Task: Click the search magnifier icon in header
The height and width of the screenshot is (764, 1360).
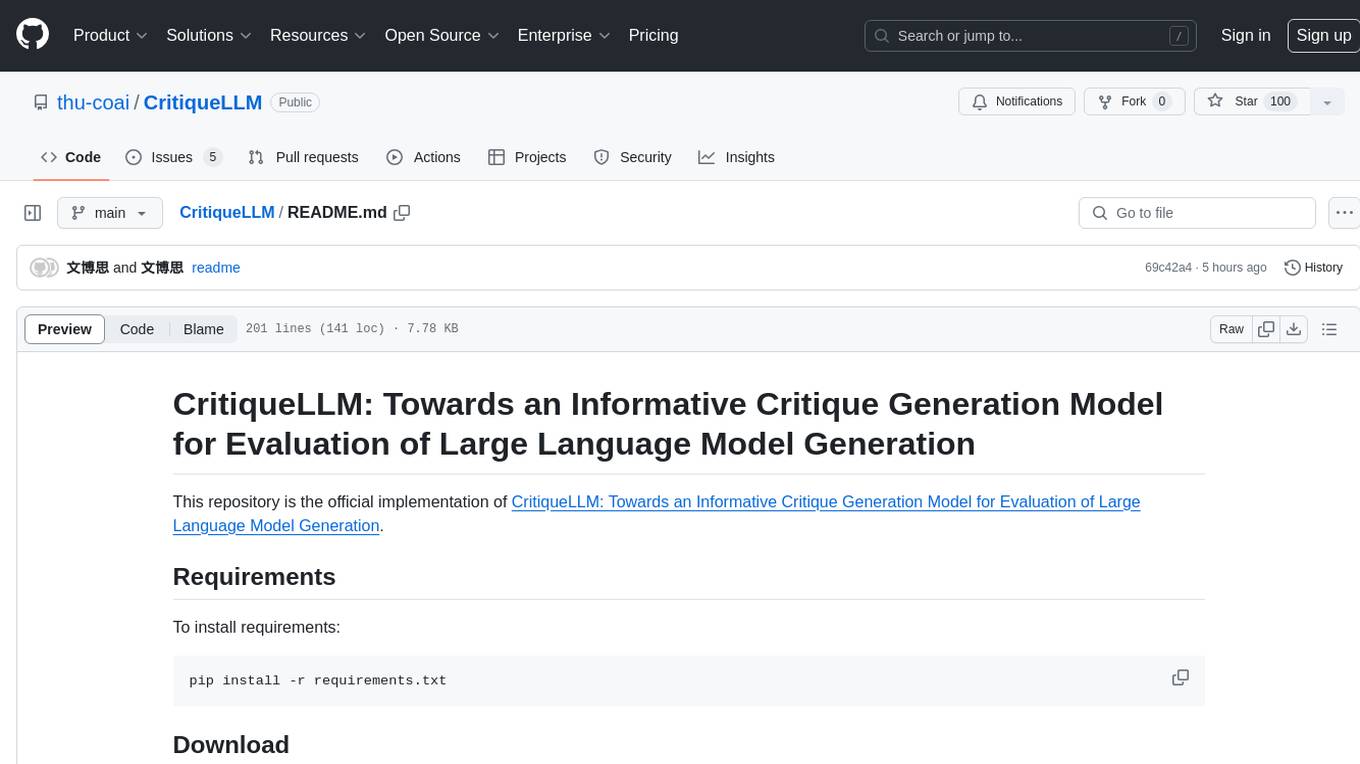Action: click(882, 36)
